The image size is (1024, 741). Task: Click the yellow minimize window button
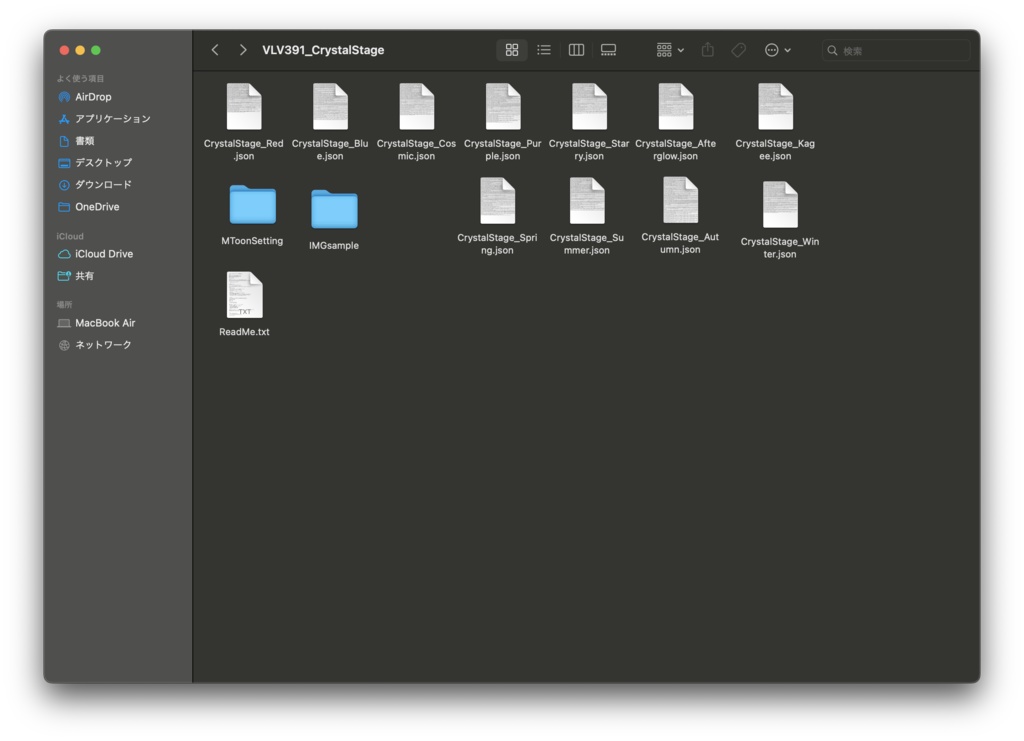(x=80, y=50)
